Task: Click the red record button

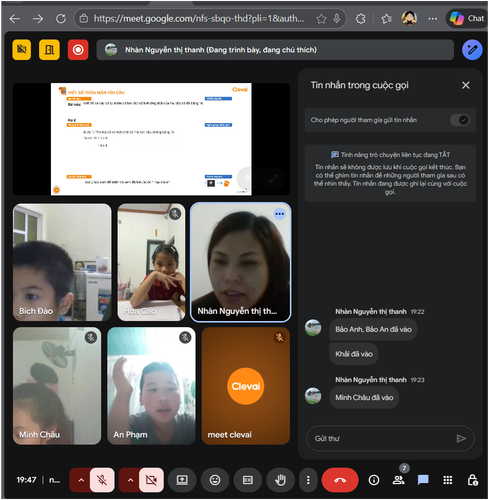Action: click(x=78, y=50)
